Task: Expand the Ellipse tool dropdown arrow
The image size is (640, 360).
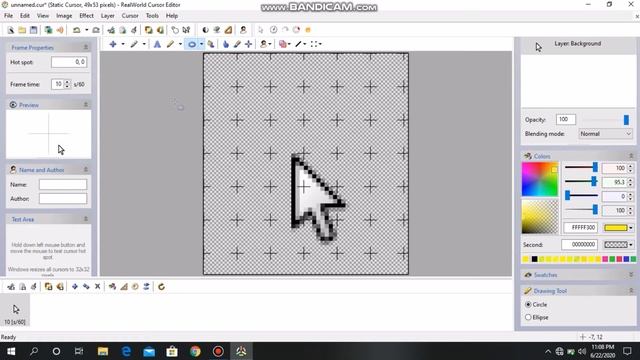Action: 202,44
